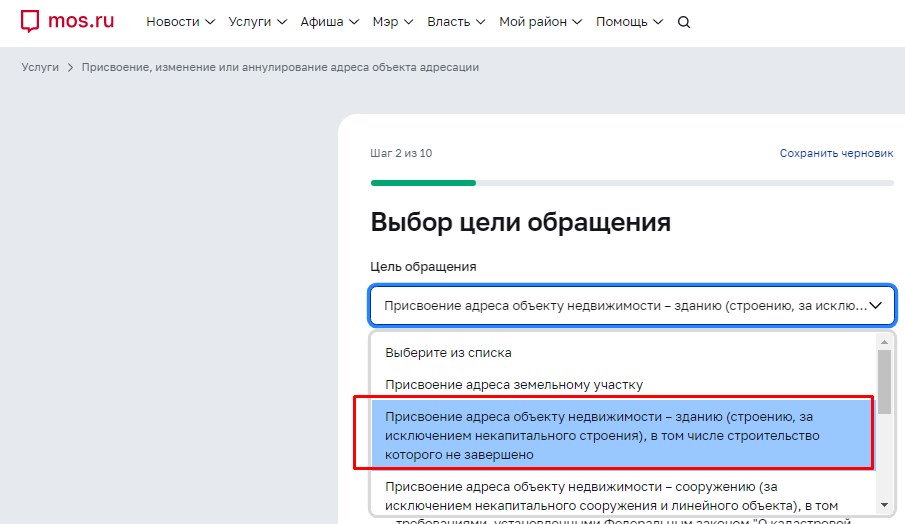Collapse the Цель обращения dropdown field
Image resolution: width=905 pixels, height=524 pixels.
point(632,305)
